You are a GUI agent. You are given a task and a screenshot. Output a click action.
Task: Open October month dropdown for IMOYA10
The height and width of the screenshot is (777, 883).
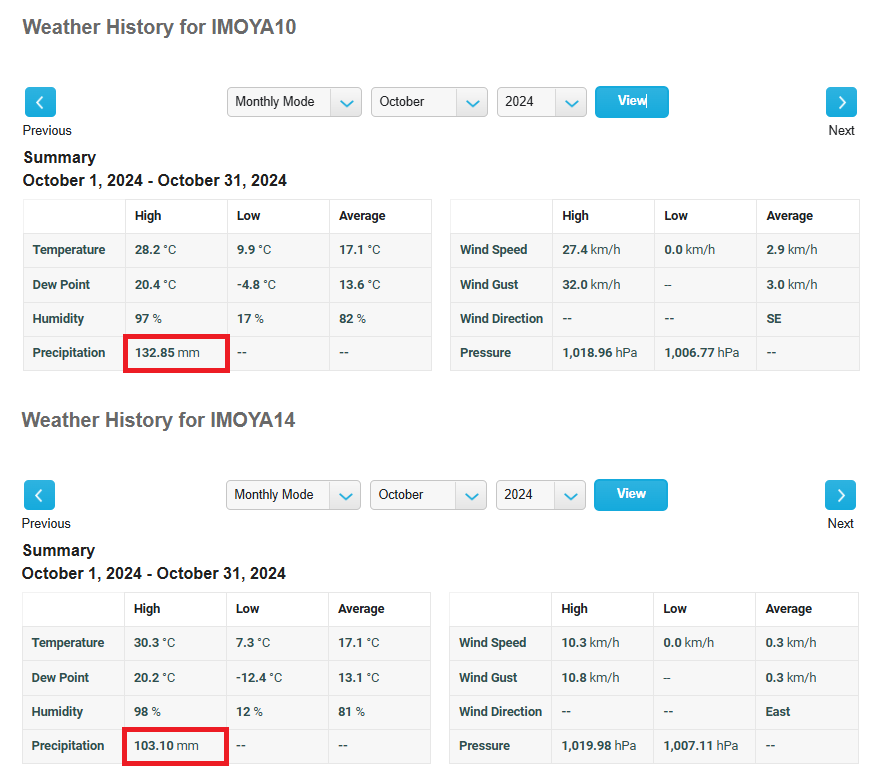[429, 102]
